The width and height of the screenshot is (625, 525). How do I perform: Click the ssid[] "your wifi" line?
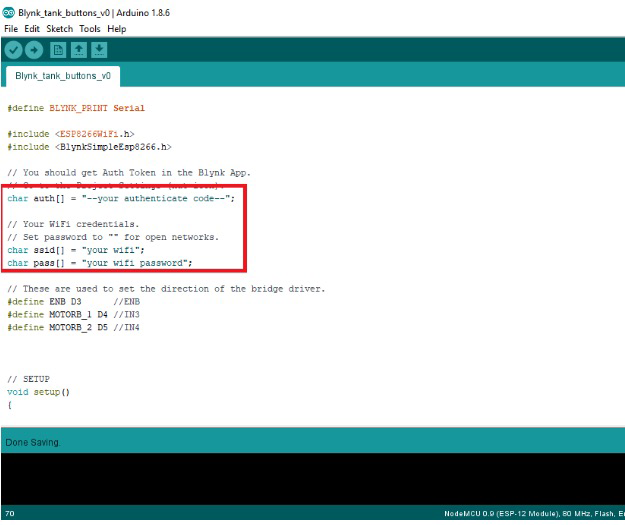pyautogui.click(x=76, y=250)
